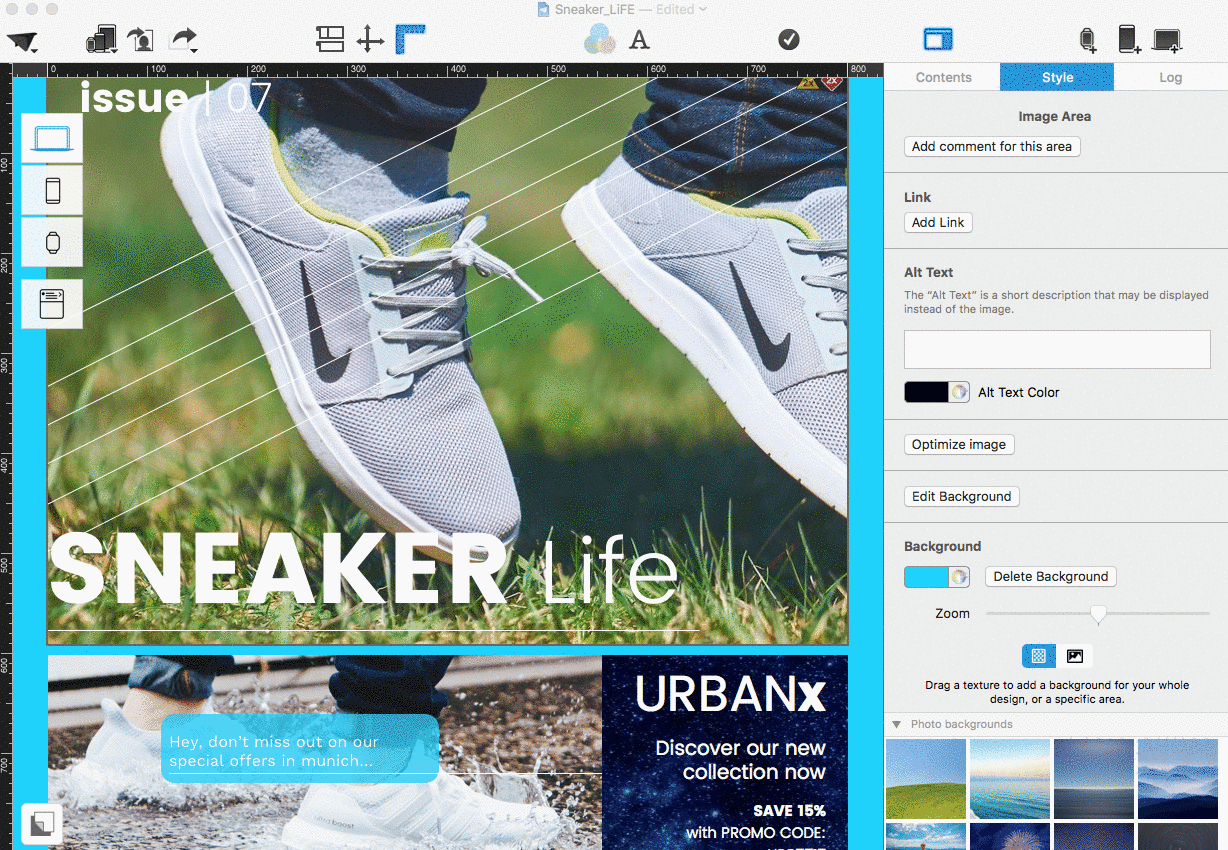The image size is (1228, 850).
Task: Choose the dark ocean horizon photo background
Action: point(1094,778)
